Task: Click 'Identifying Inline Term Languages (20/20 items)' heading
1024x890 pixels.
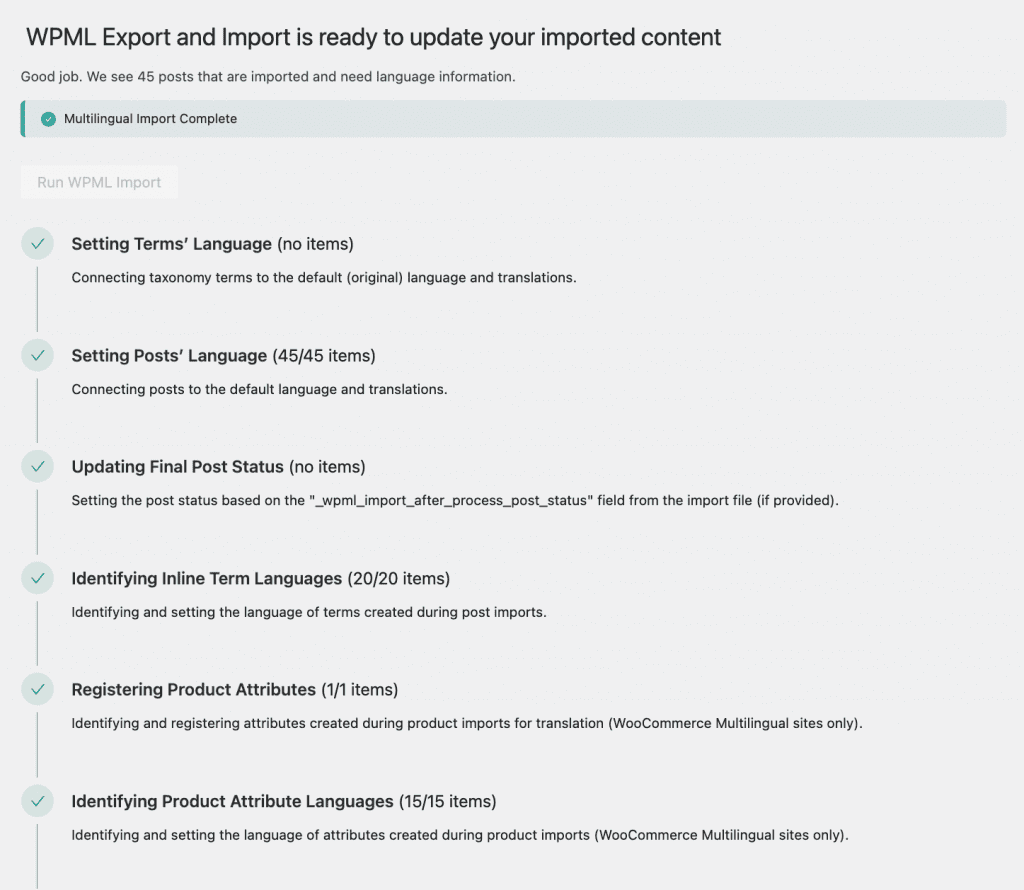Action: point(261,579)
